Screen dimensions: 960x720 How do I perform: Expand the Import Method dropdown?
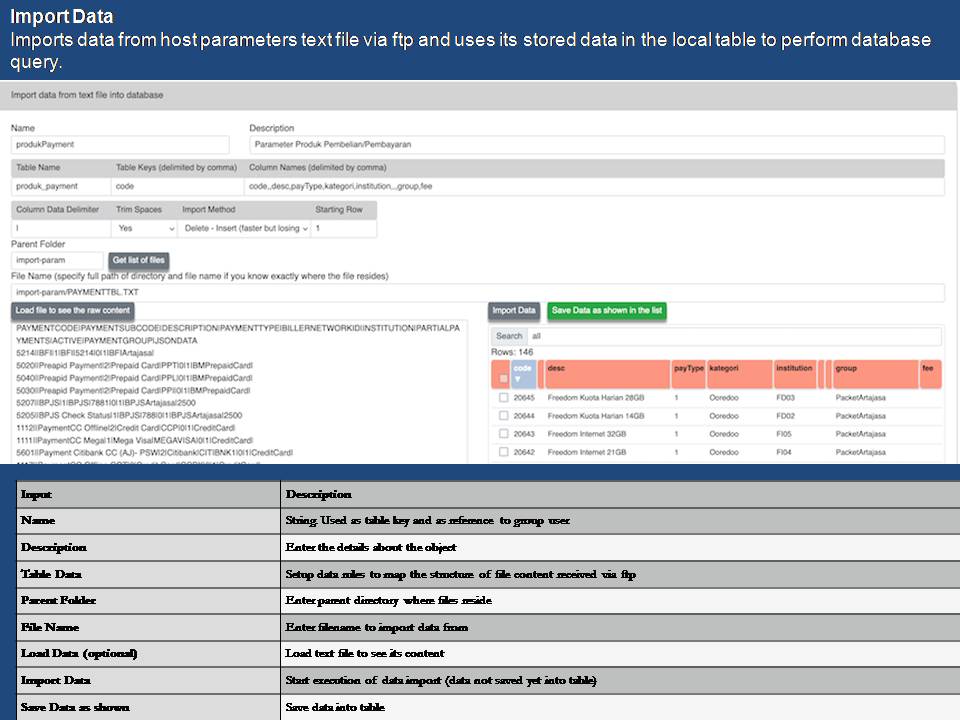(244, 228)
